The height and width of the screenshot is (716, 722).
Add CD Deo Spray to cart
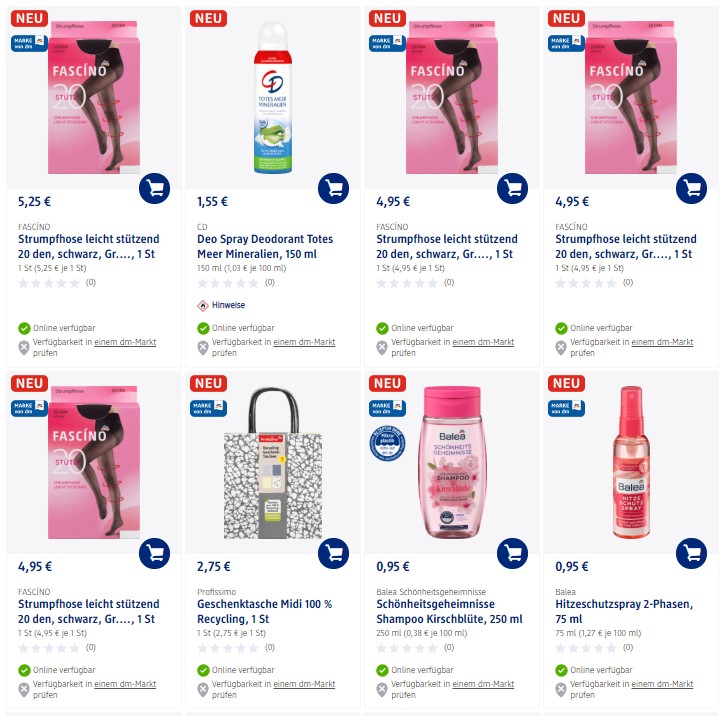click(x=333, y=188)
